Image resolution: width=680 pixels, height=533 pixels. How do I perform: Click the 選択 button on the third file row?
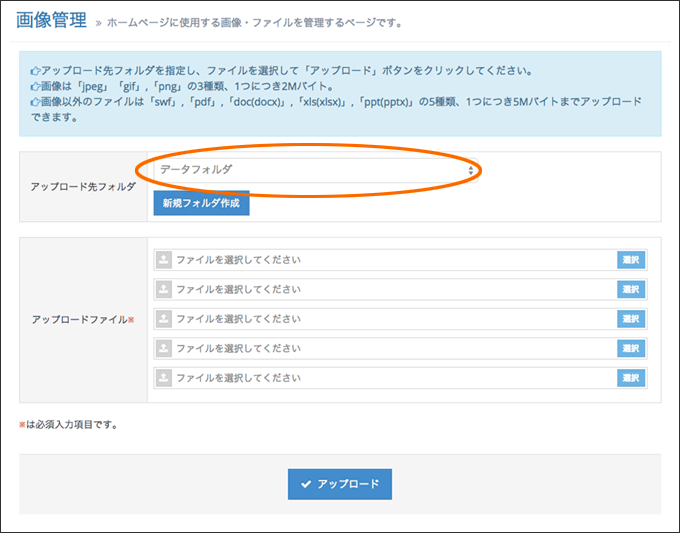tap(631, 319)
